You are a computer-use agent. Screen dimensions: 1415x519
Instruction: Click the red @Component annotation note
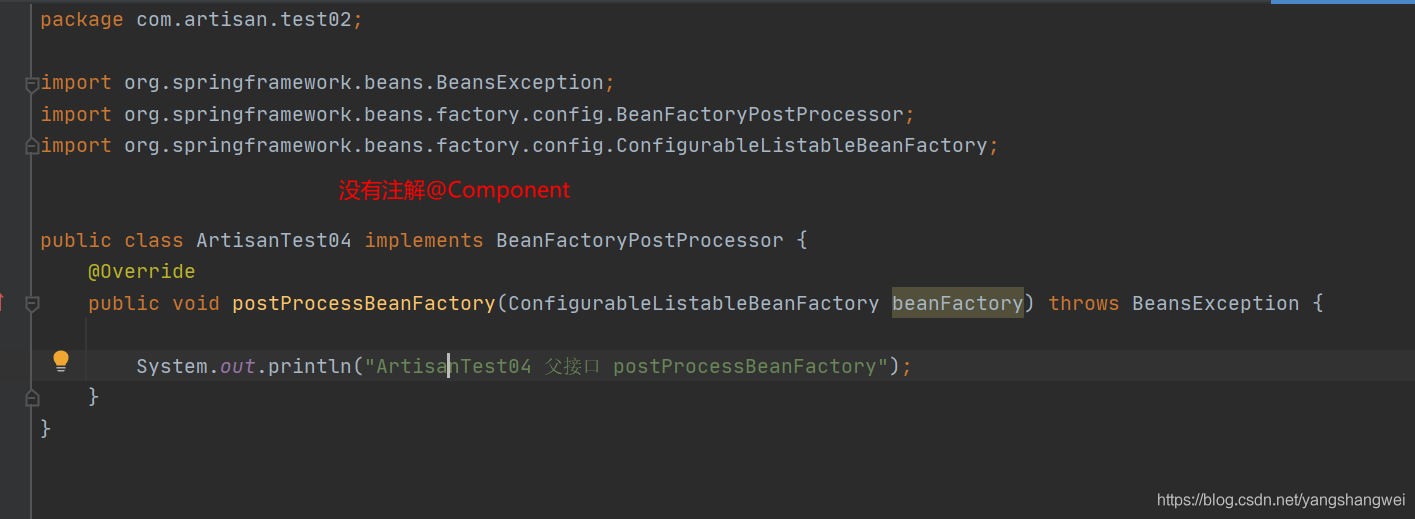click(454, 190)
